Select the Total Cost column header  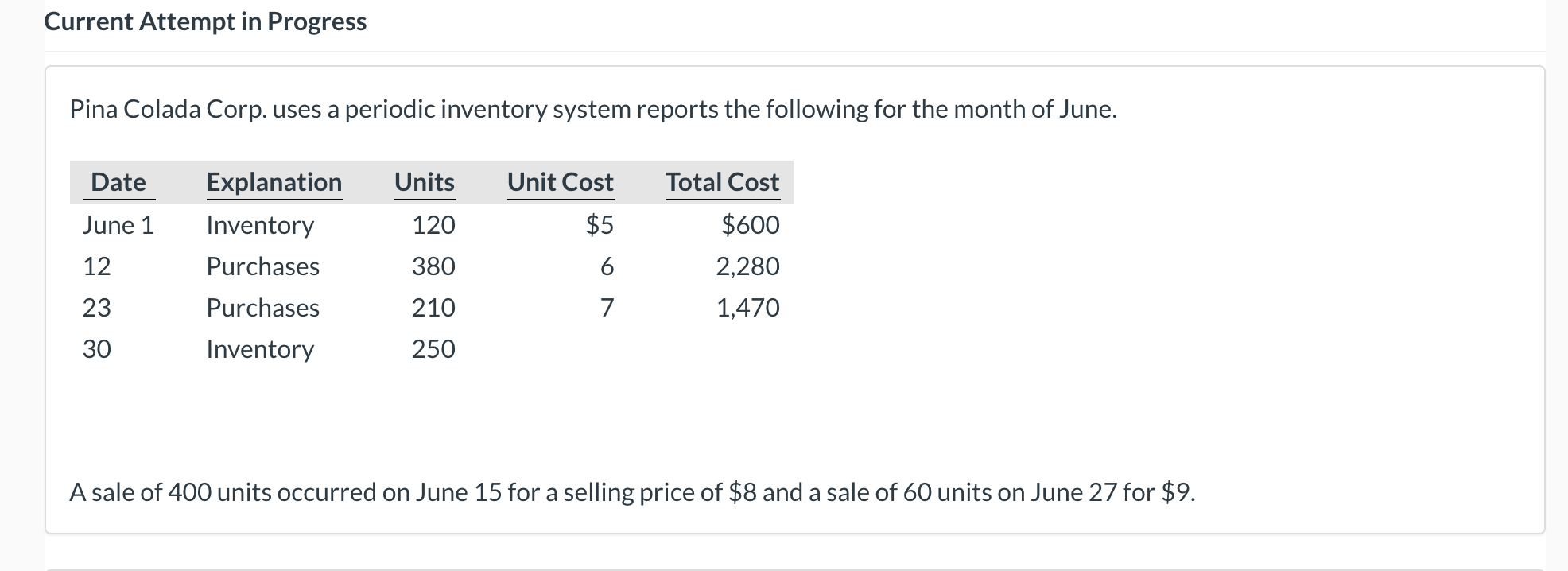(x=722, y=182)
